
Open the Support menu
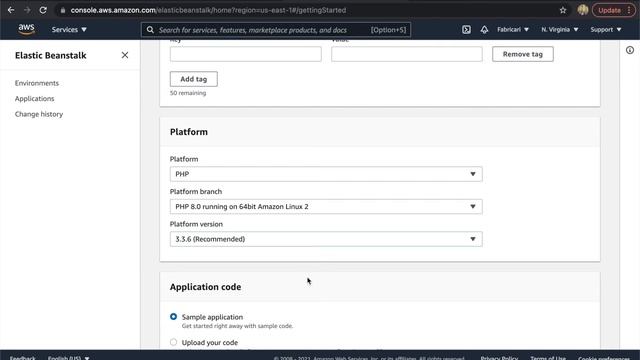click(606, 29)
